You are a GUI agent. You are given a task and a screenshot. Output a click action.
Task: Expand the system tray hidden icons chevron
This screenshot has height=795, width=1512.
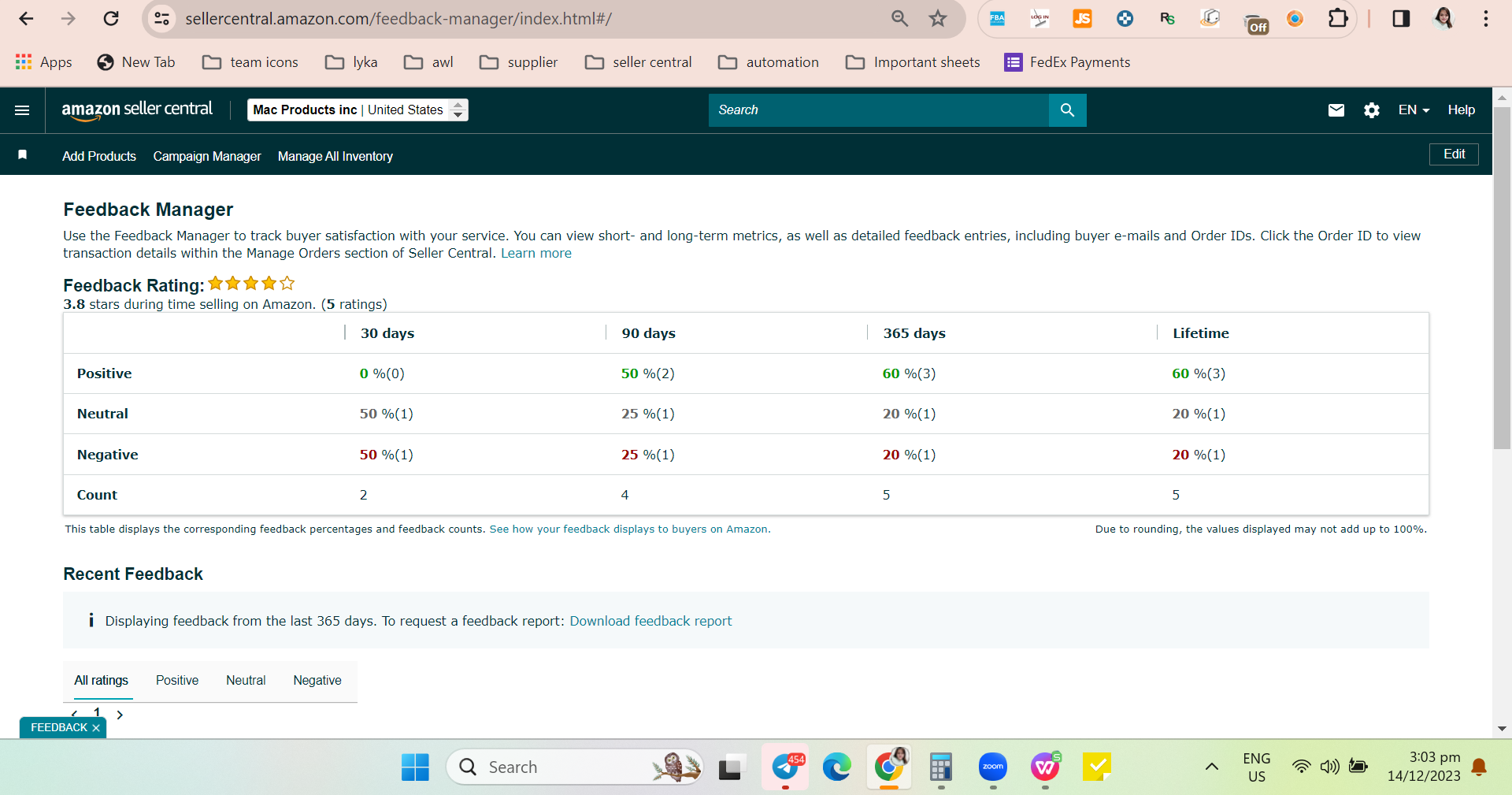point(1212,767)
